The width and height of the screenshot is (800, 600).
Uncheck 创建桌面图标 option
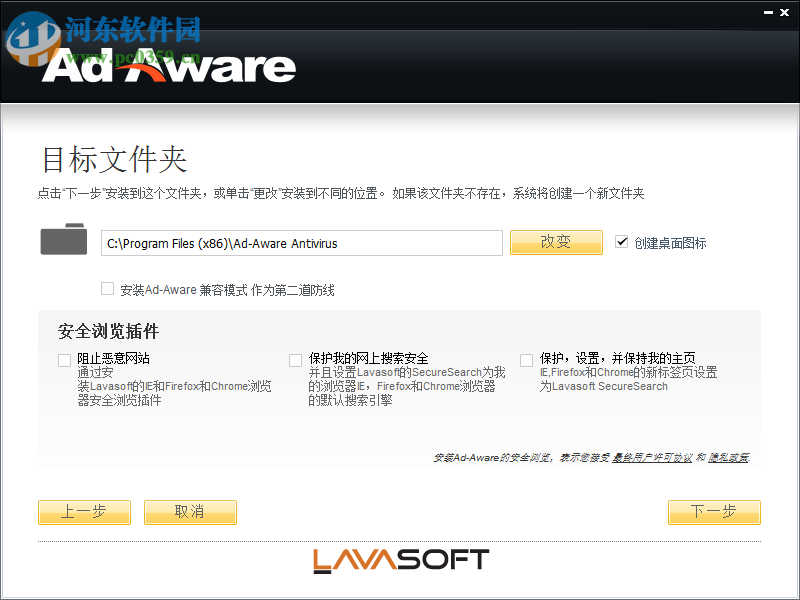[622, 240]
